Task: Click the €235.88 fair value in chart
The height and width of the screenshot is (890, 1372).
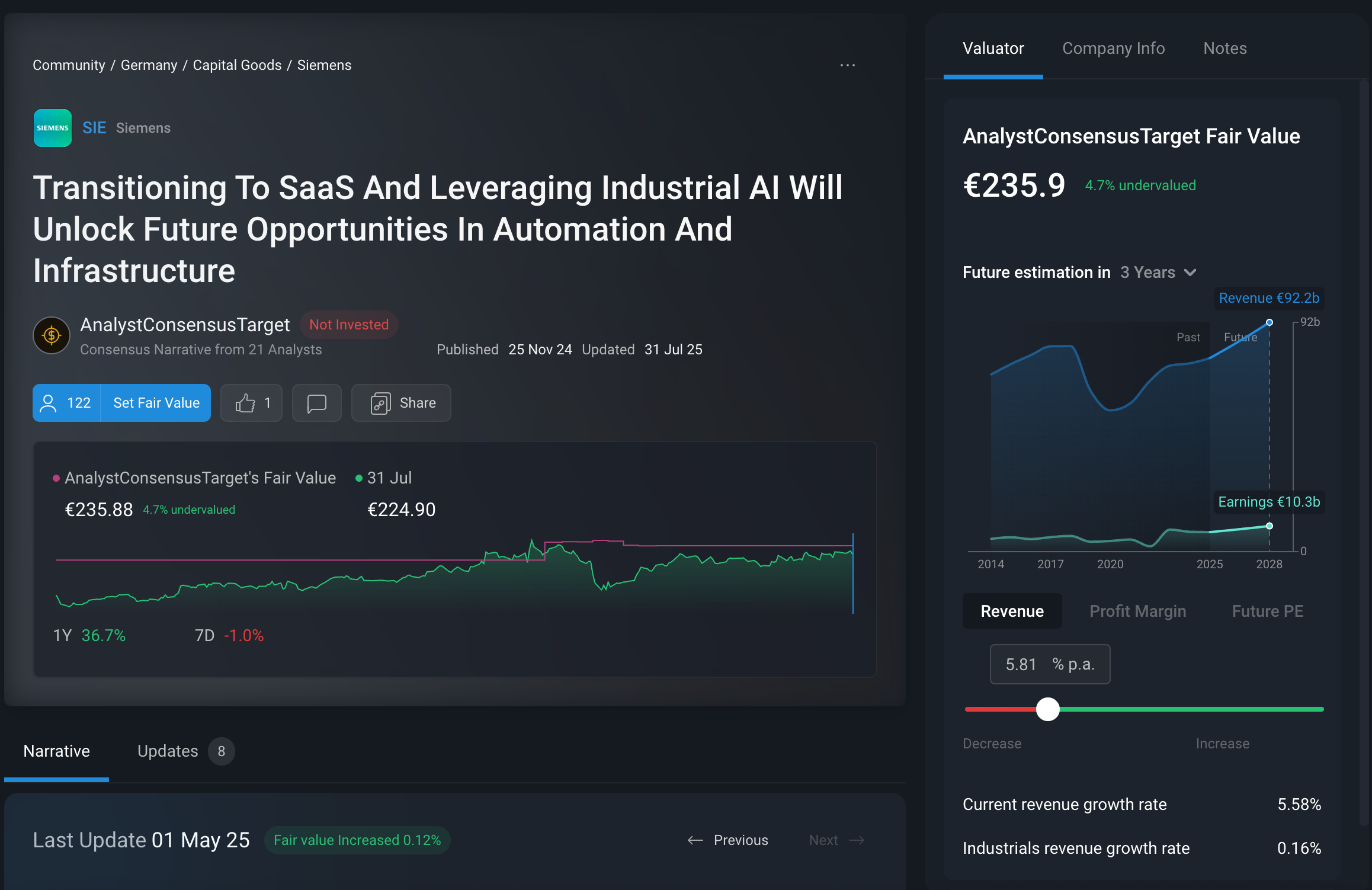Action: (x=99, y=510)
